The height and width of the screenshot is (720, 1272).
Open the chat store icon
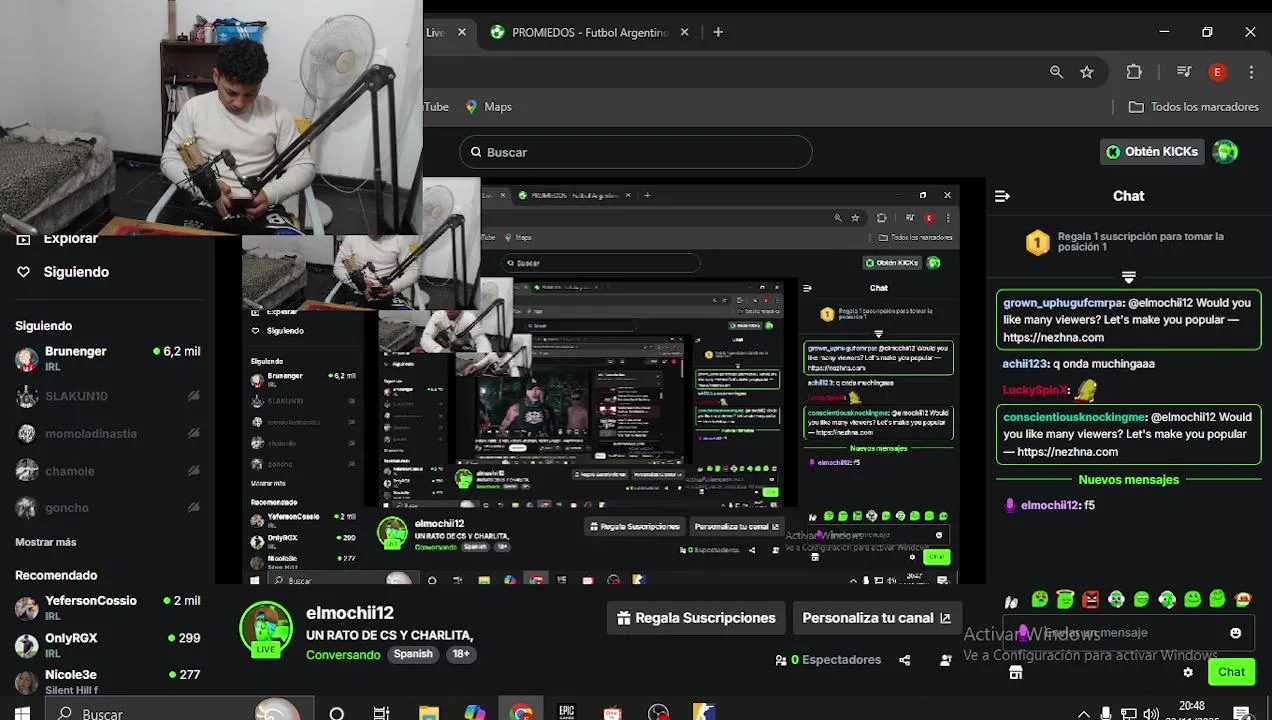click(x=1015, y=673)
